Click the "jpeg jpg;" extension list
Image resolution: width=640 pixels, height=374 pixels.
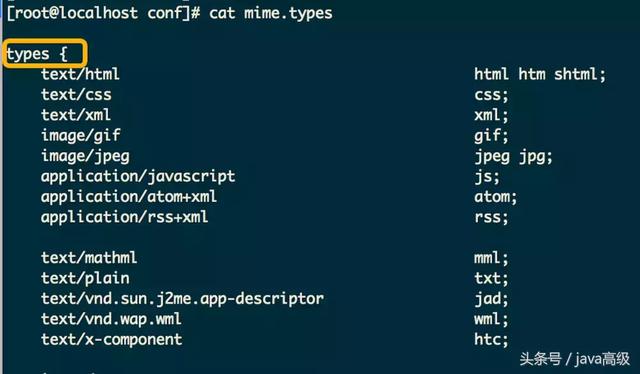tap(513, 156)
